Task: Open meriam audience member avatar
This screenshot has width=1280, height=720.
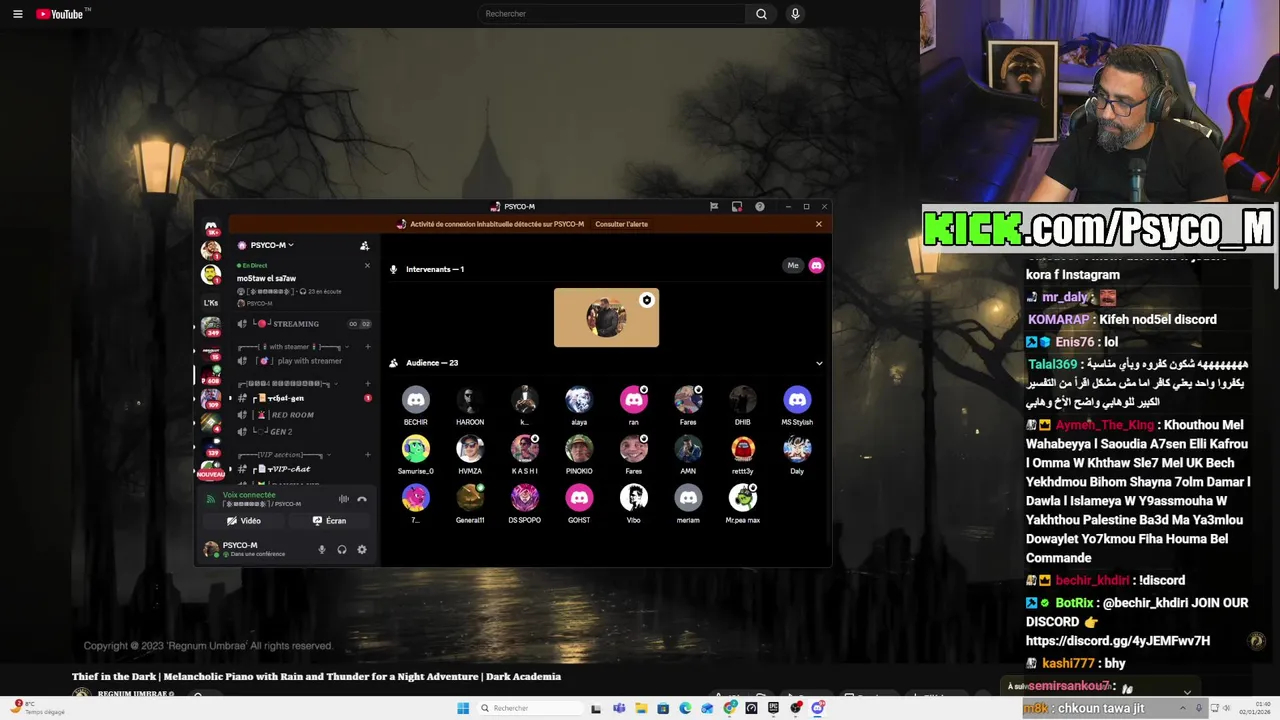Action: click(x=688, y=498)
